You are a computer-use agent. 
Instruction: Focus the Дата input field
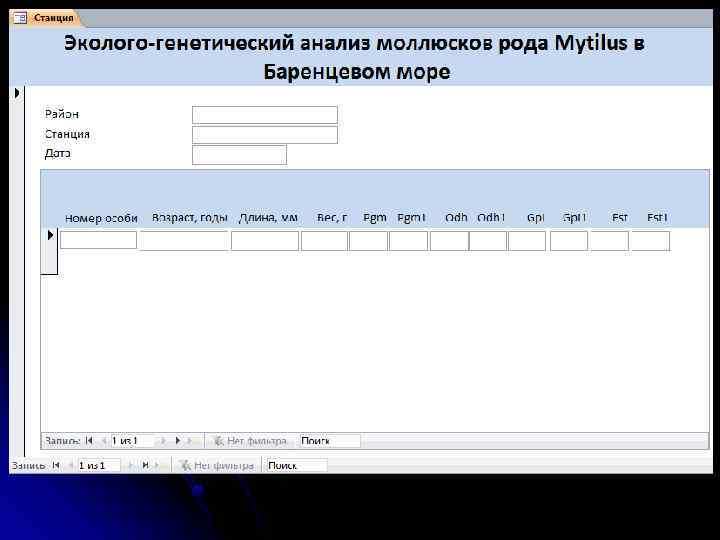(x=239, y=155)
